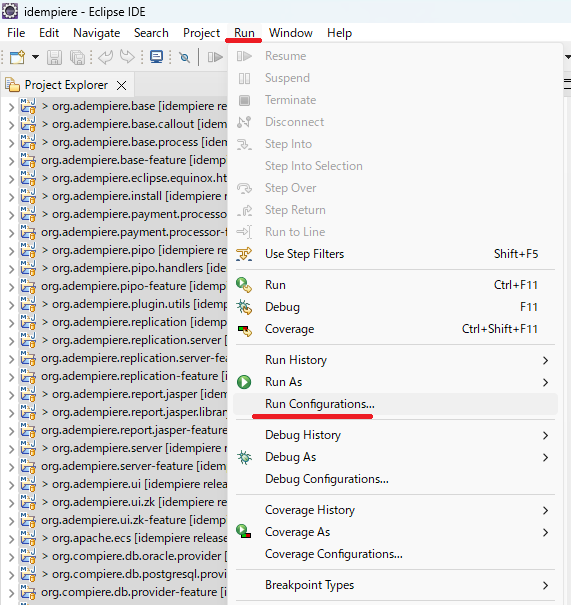Expand the org.adempiere.install project node
The width and height of the screenshot is (571, 605).
pyautogui.click(x=12, y=197)
